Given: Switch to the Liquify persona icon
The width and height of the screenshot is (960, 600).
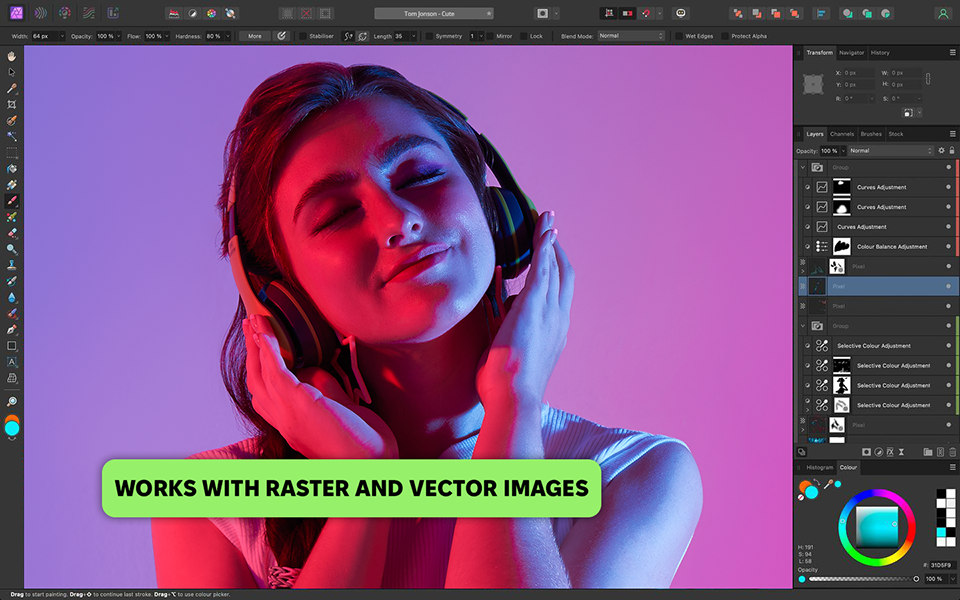Looking at the screenshot, I should point(40,14).
